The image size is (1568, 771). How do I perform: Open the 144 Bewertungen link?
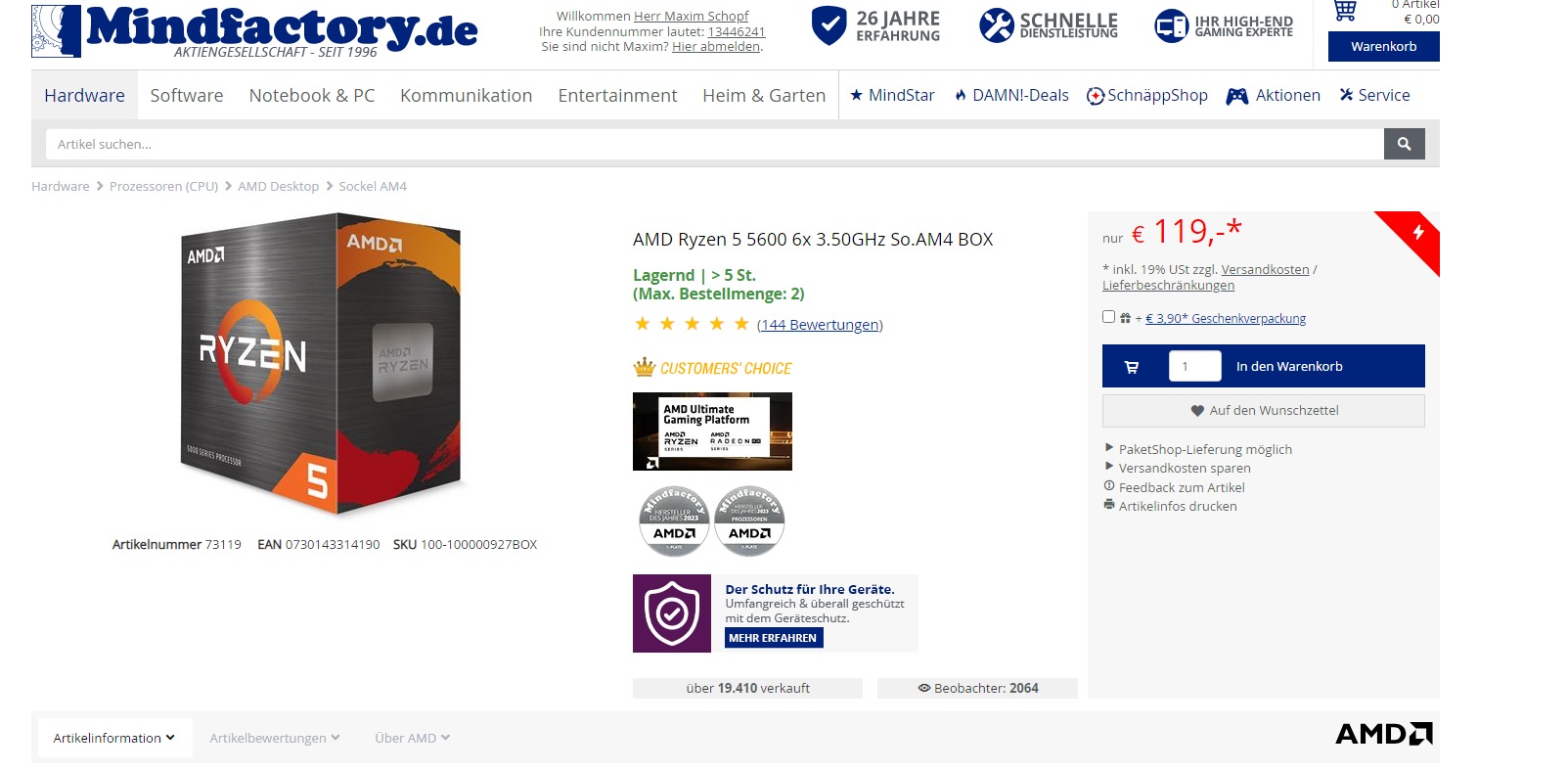click(x=820, y=325)
